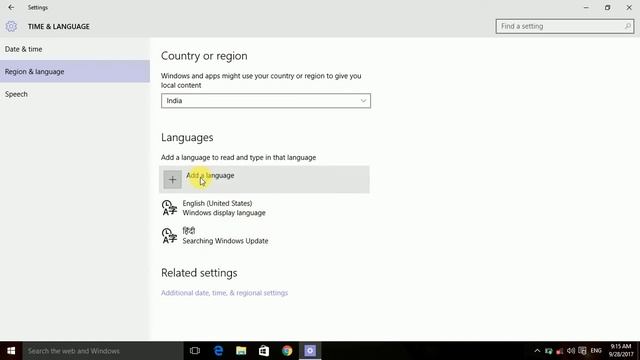Screen dimensions: 640x360
Task: Click the back arrow in Settings
Action: coord(11,7)
